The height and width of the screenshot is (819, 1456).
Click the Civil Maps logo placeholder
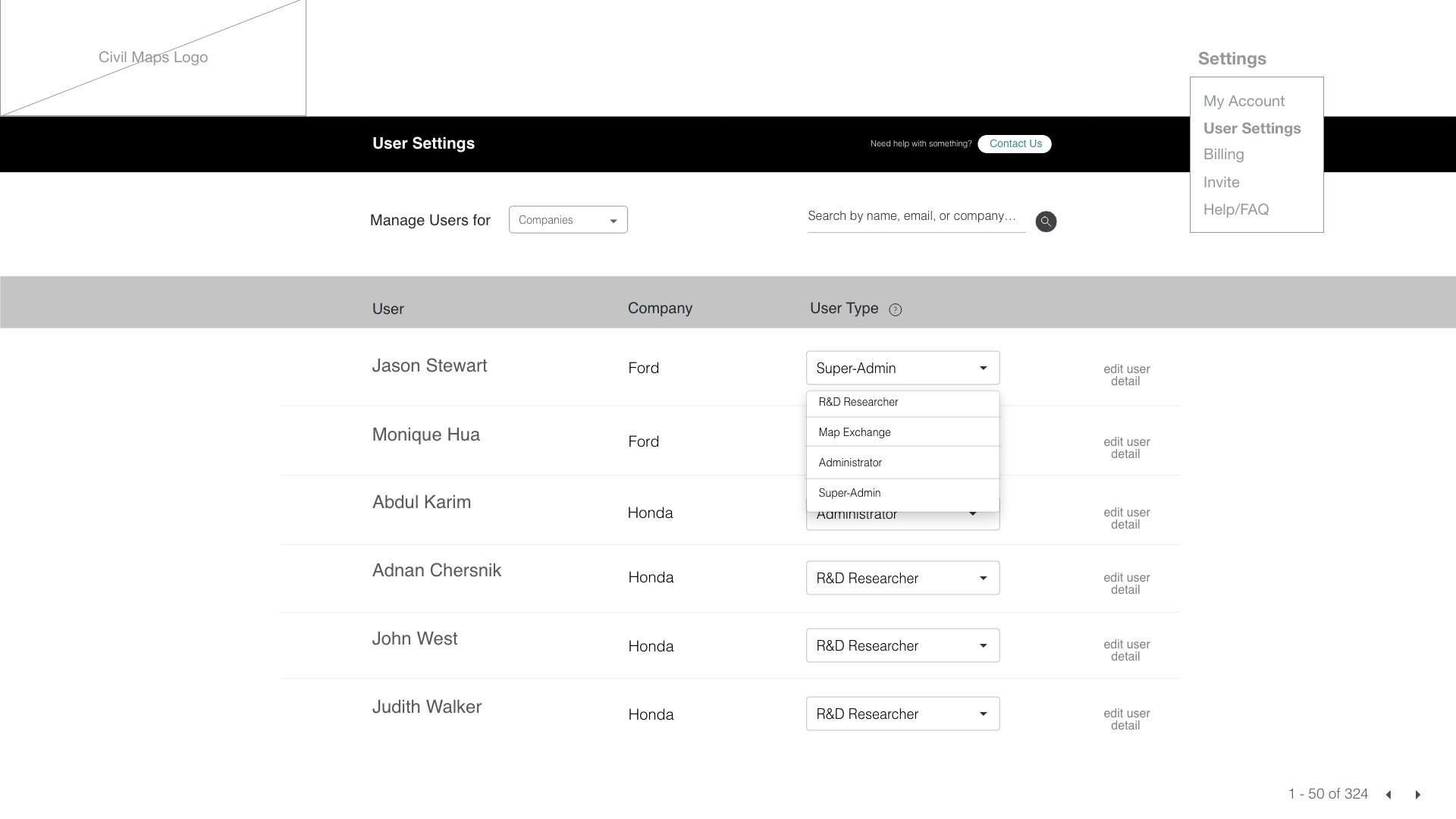tap(152, 57)
